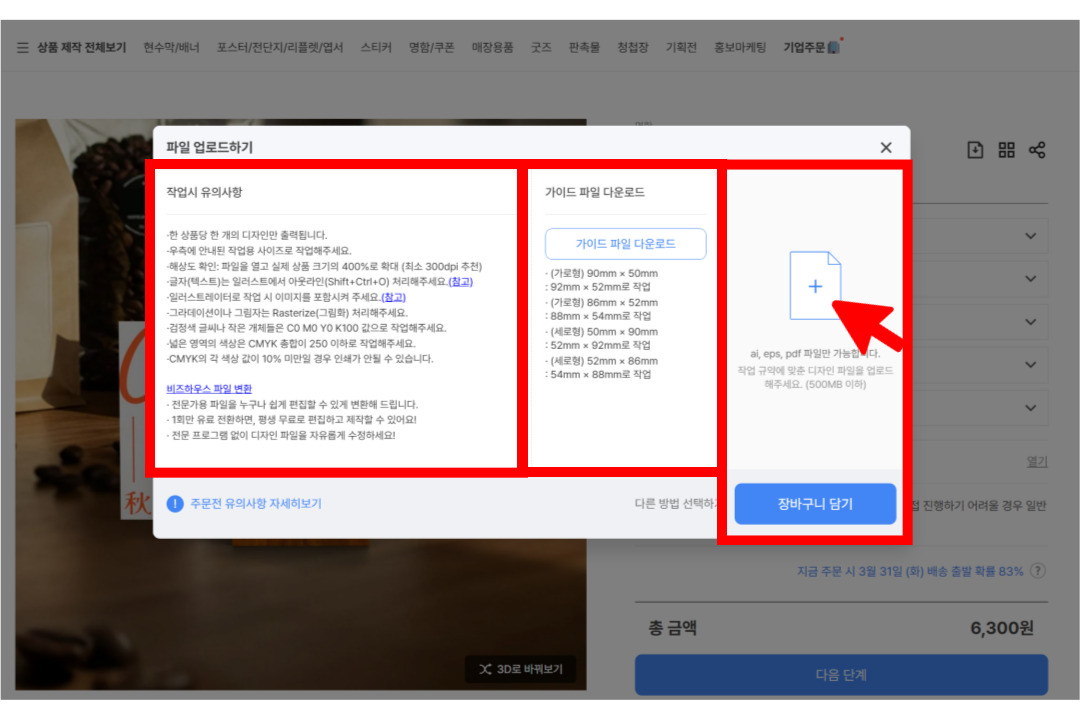Close the 파일 업로드하기 dialog
Image resolution: width=1080 pixels, height=720 pixels.
(x=885, y=148)
